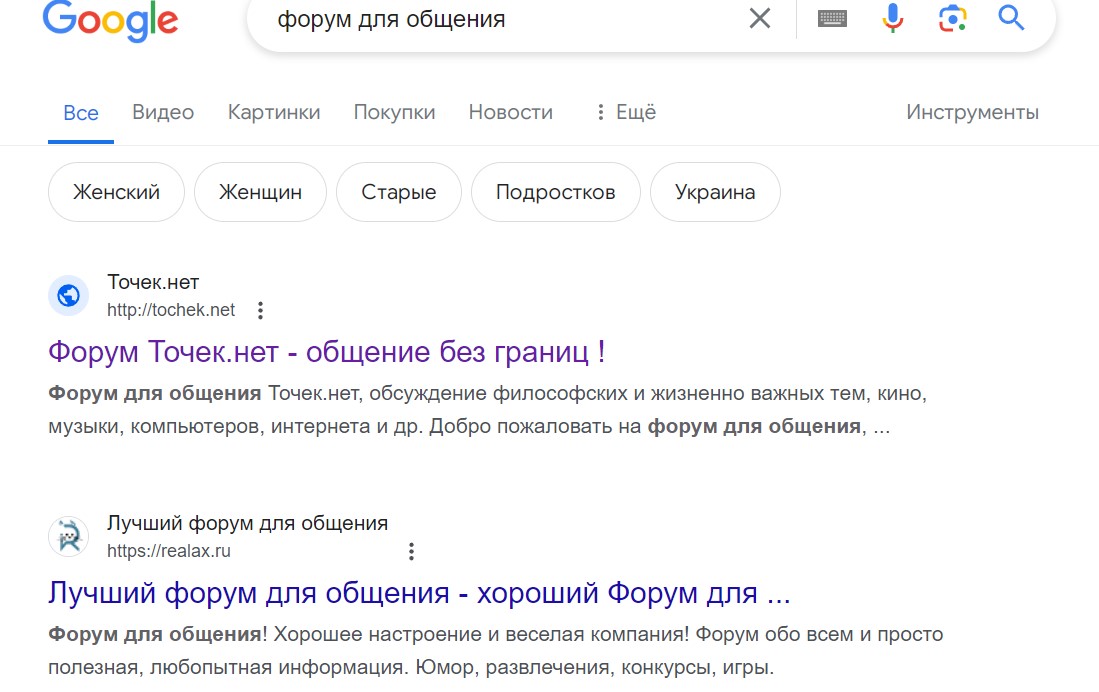Click the Точек.нет site name
1099x692 pixels.
coord(153,283)
